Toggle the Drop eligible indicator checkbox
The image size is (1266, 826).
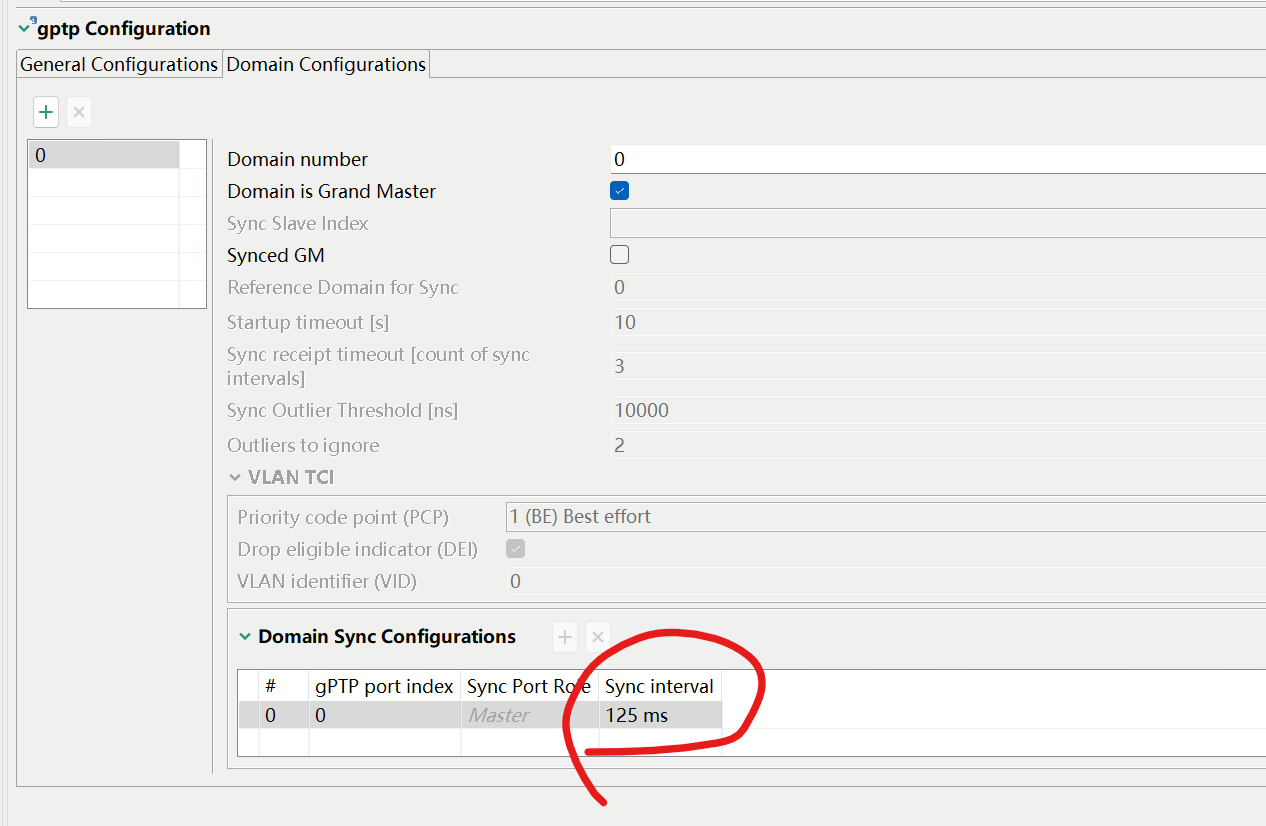(x=515, y=548)
